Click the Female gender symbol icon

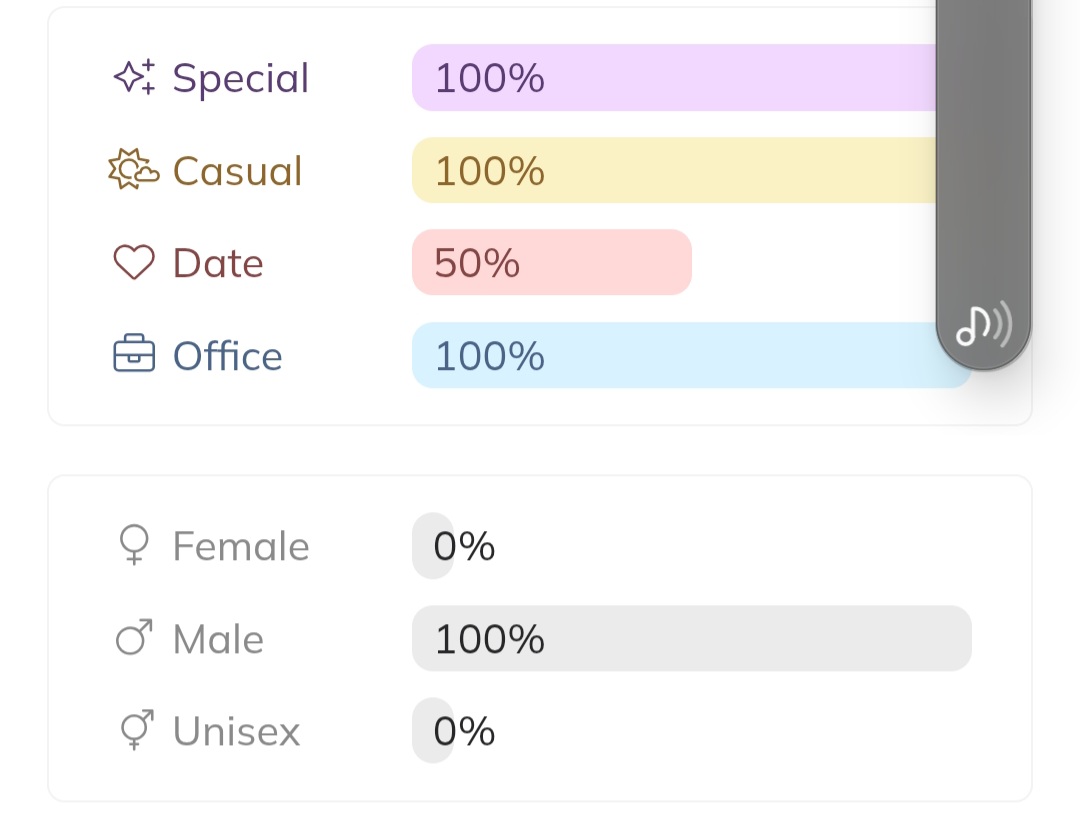[134, 546]
